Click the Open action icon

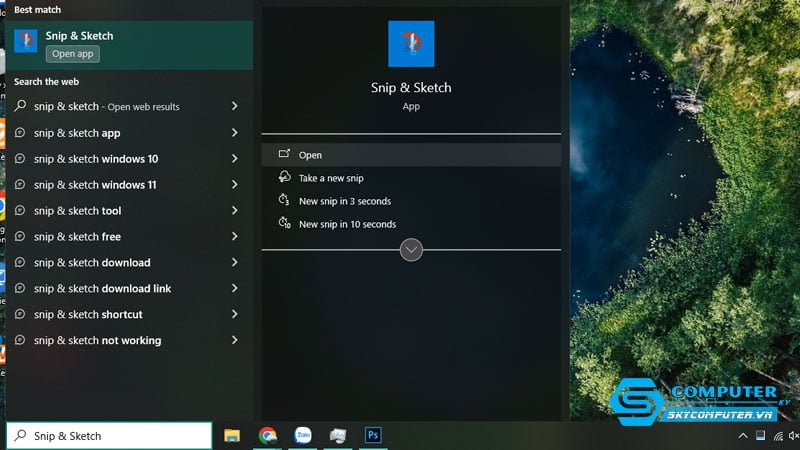coord(284,154)
